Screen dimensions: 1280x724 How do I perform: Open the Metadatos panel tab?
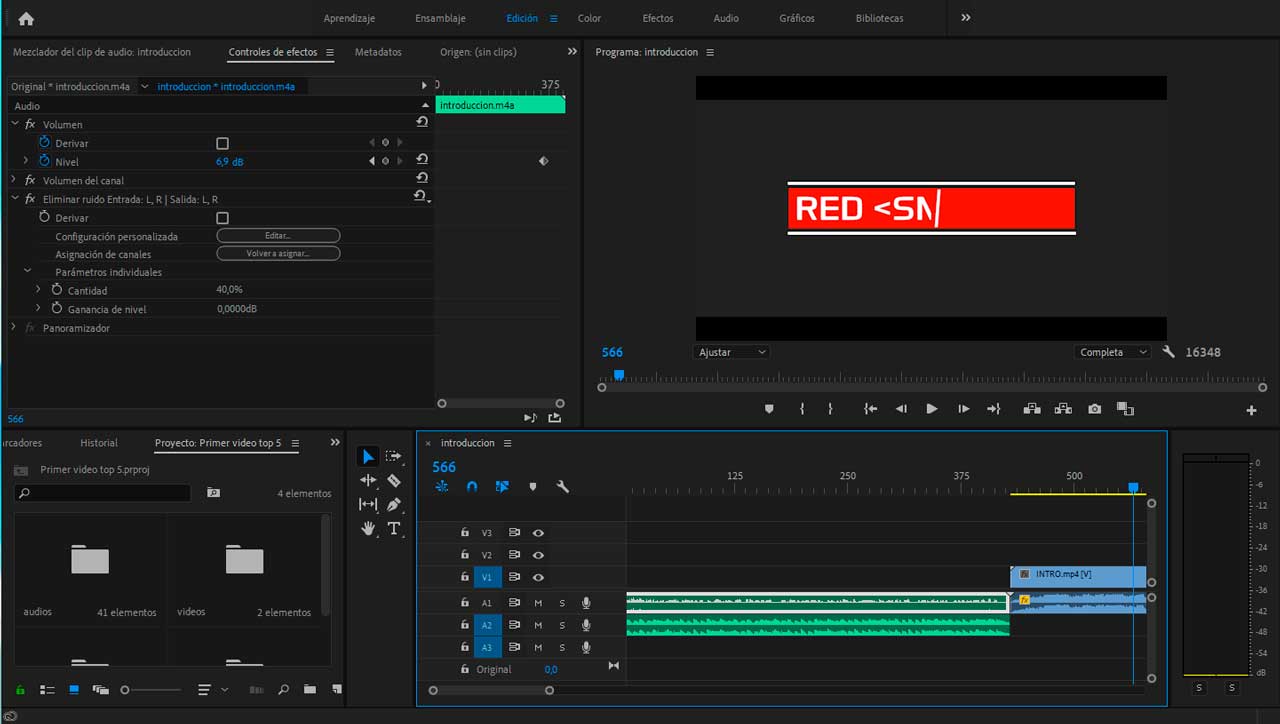[378, 52]
